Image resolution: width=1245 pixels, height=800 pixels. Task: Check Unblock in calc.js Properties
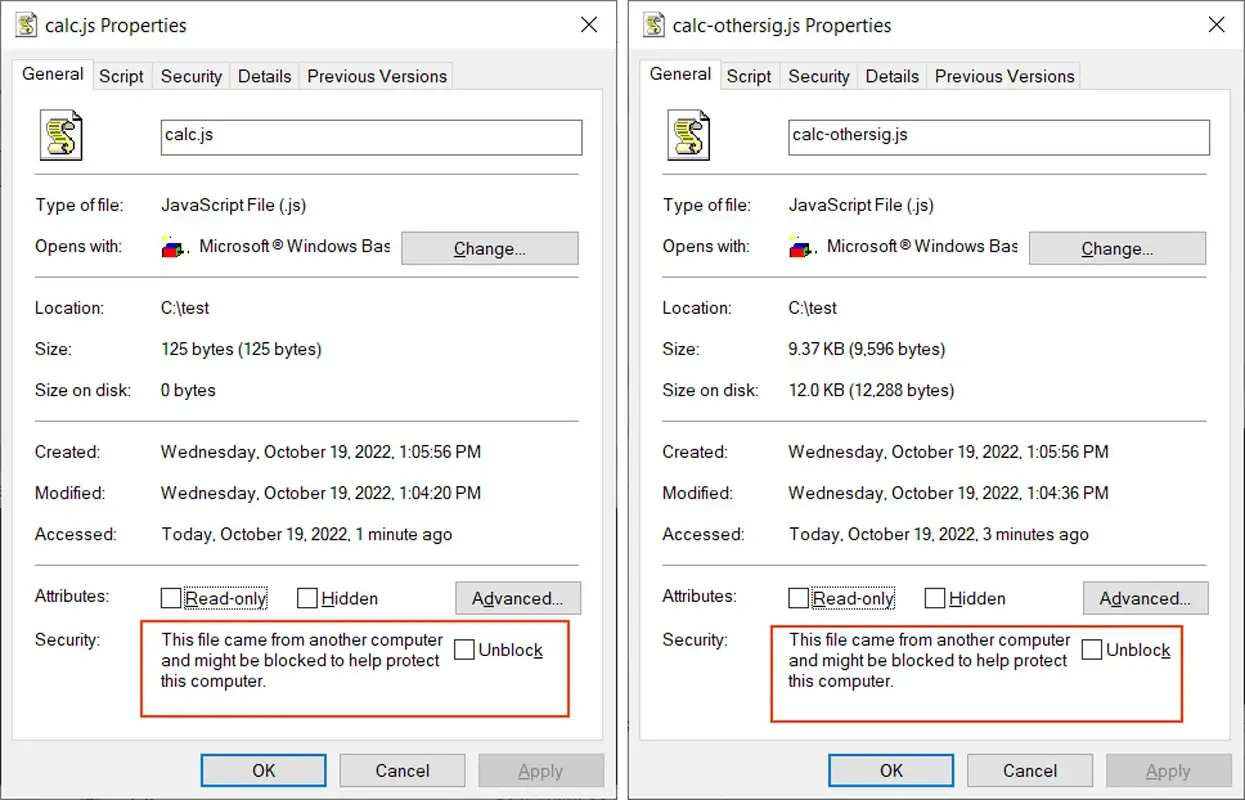tap(464, 650)
